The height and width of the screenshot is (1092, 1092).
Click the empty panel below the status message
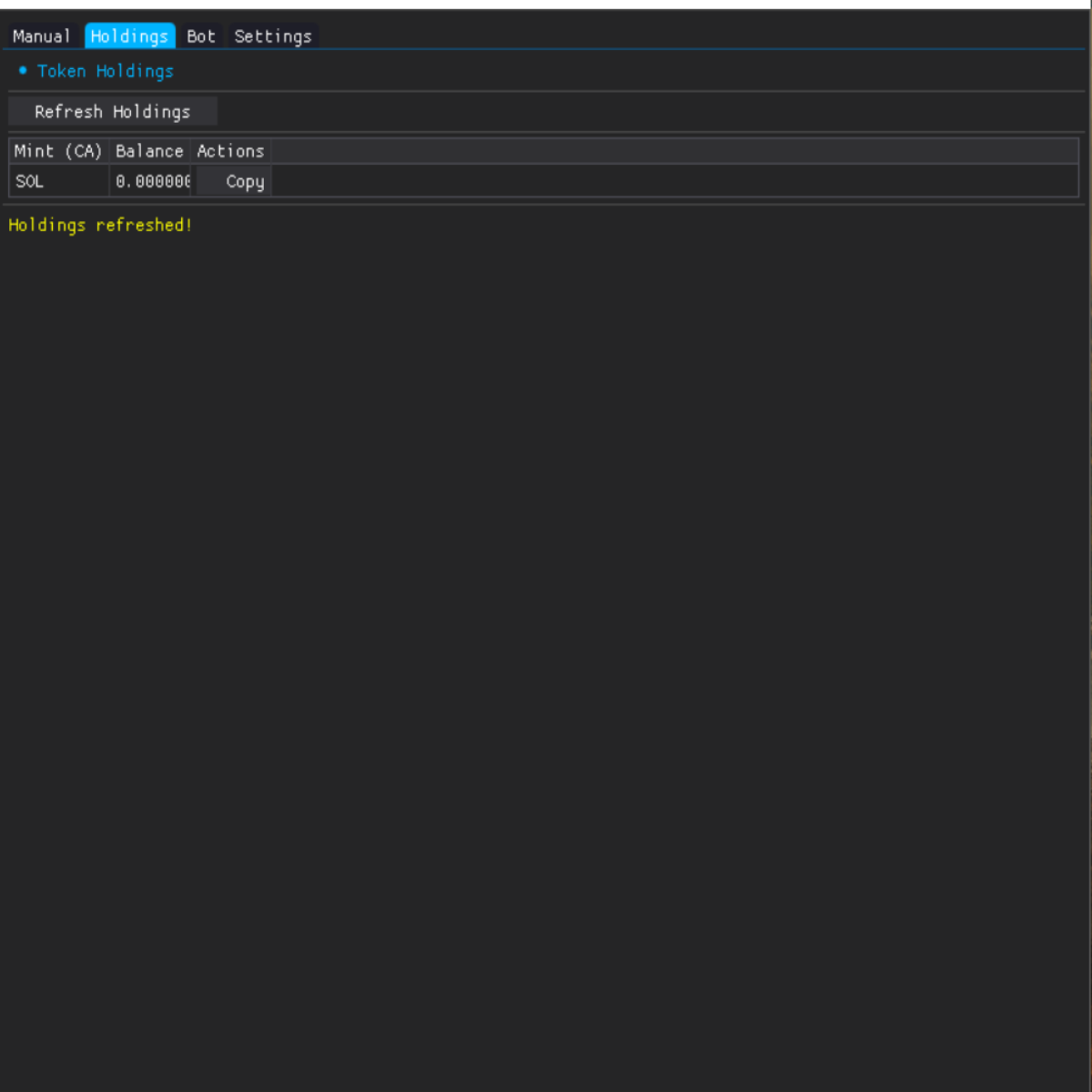[x=546, y=637]
